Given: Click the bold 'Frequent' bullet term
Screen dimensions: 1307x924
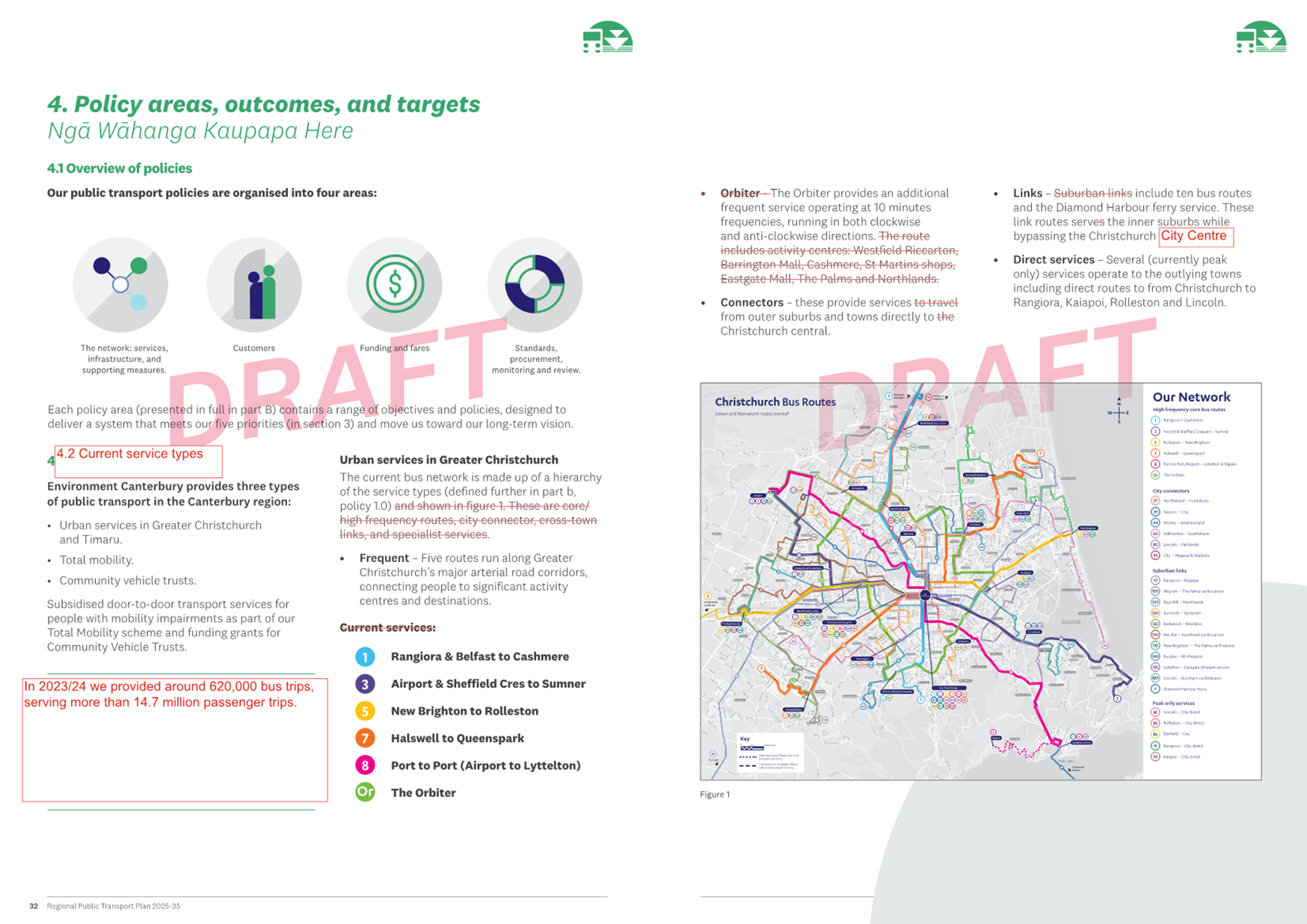Looking at the screenshot, I should click(x=384, y=558).
